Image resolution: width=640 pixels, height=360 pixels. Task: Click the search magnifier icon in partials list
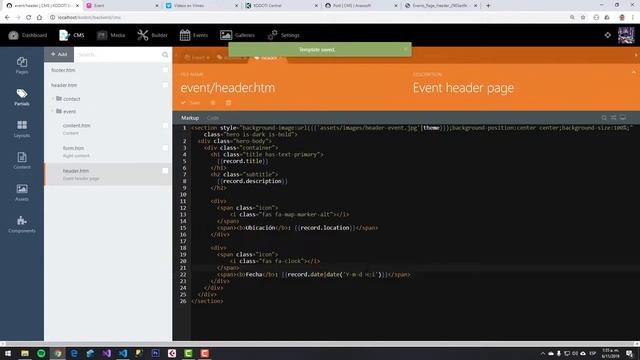[165, 55]
